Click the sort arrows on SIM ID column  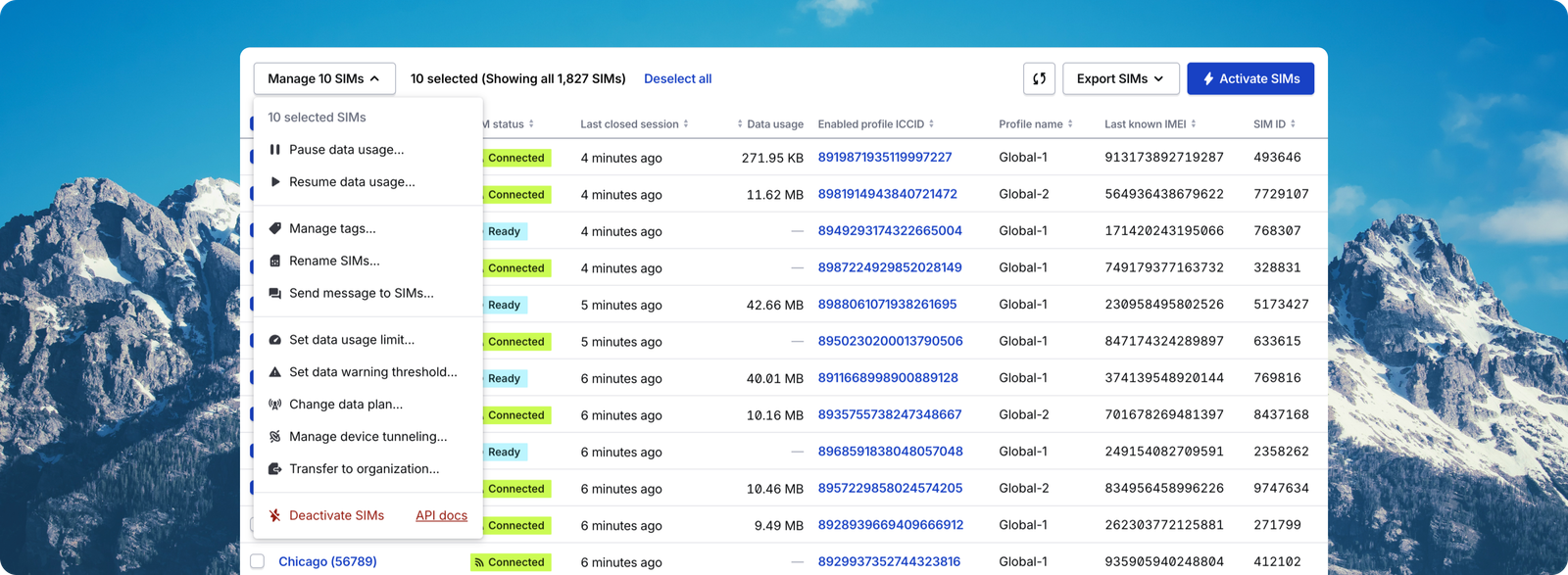pyautogui.click(x=1294, y=124)
